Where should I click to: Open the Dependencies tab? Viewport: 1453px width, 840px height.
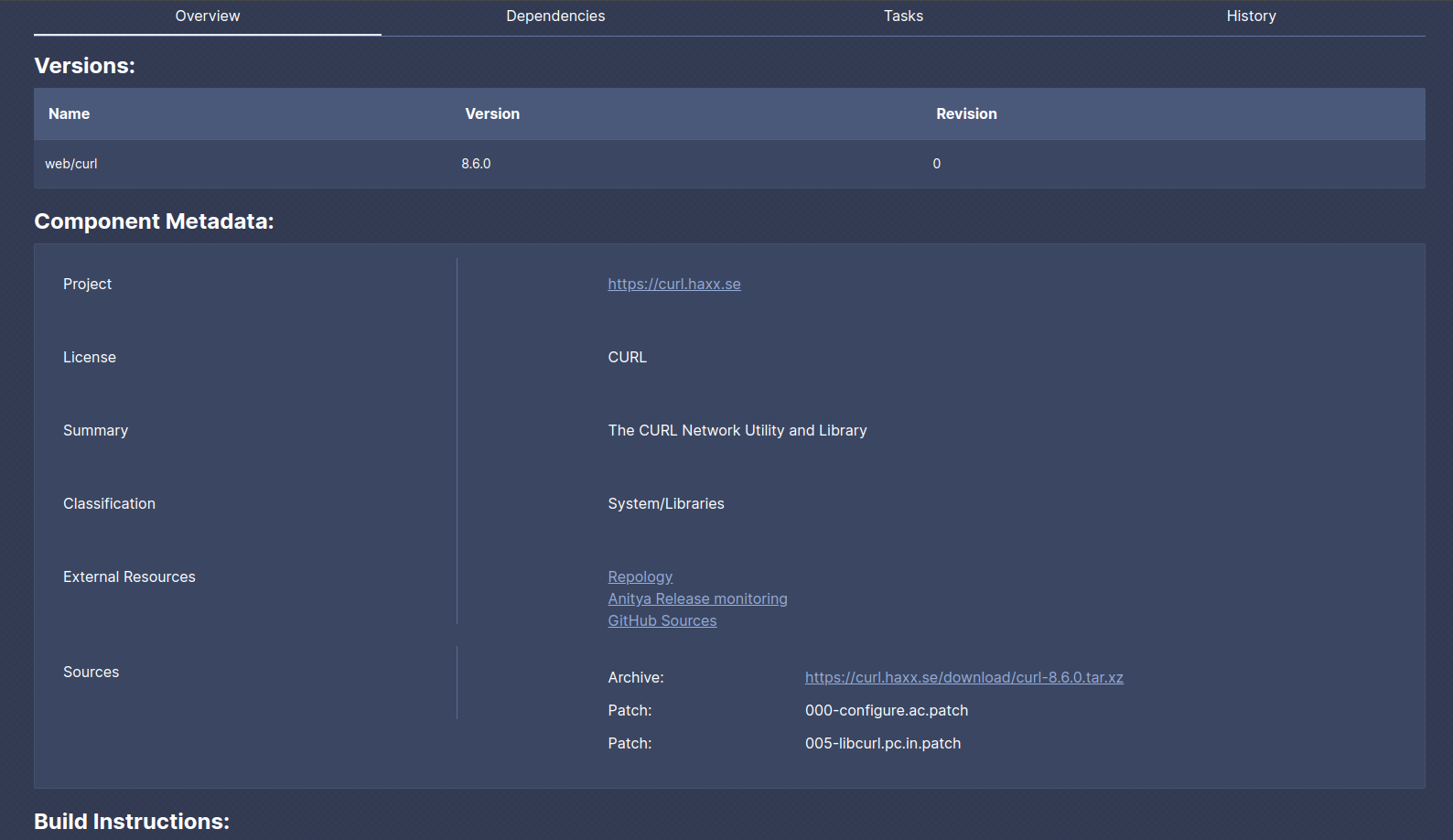click(555, 16)
